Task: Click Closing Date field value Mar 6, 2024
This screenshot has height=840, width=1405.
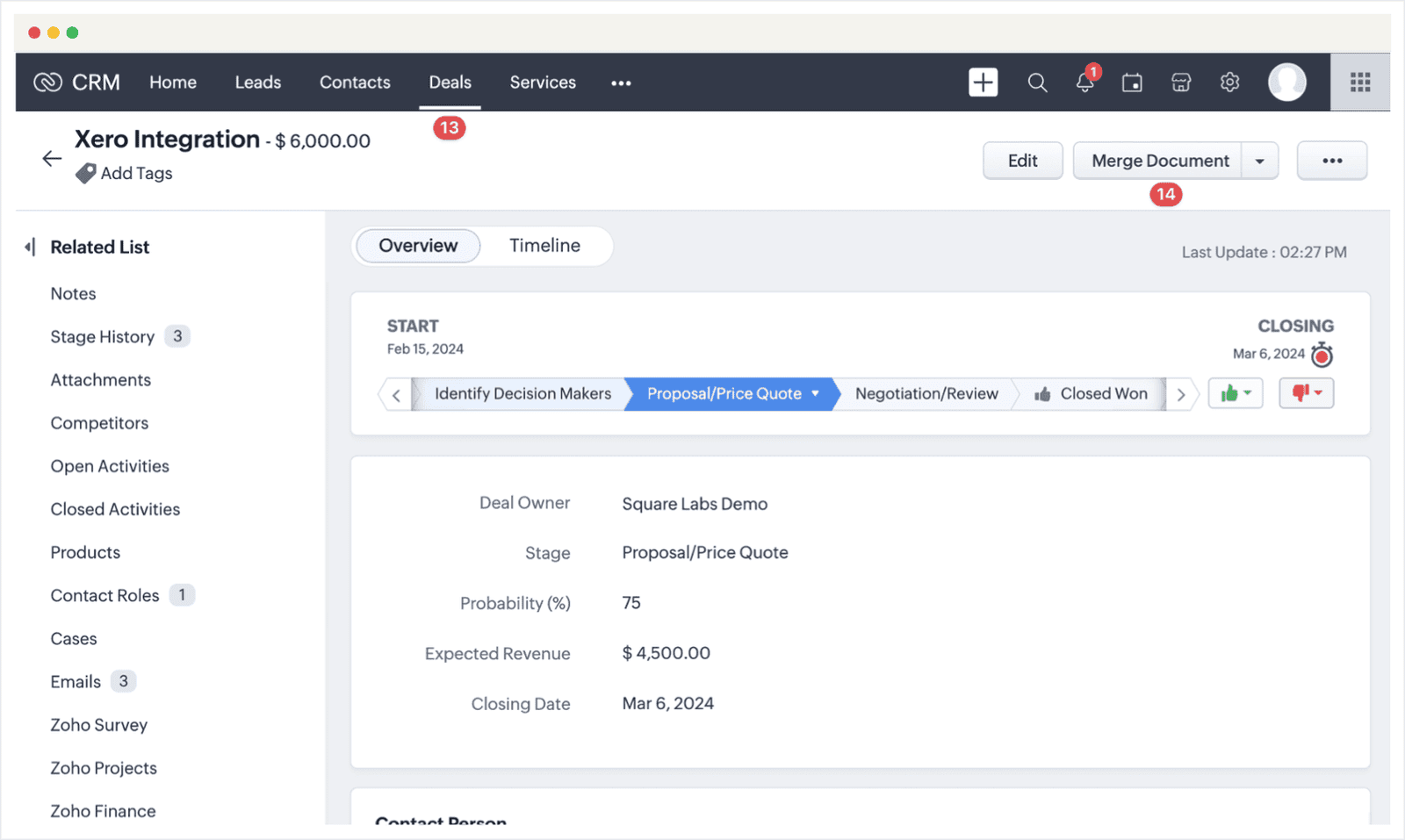Action: 667,703
